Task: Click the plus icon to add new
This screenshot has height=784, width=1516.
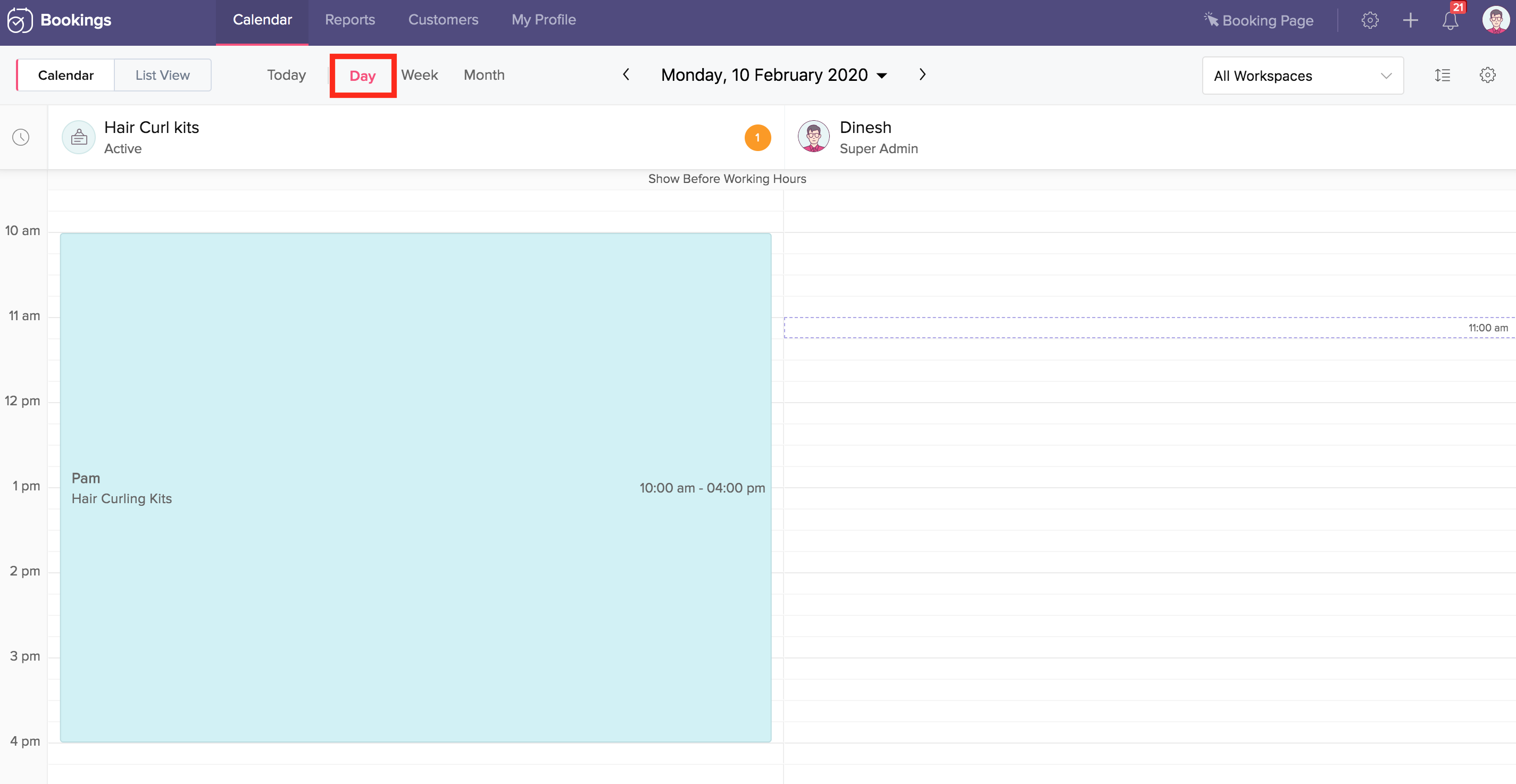Action: point(1410,21)
